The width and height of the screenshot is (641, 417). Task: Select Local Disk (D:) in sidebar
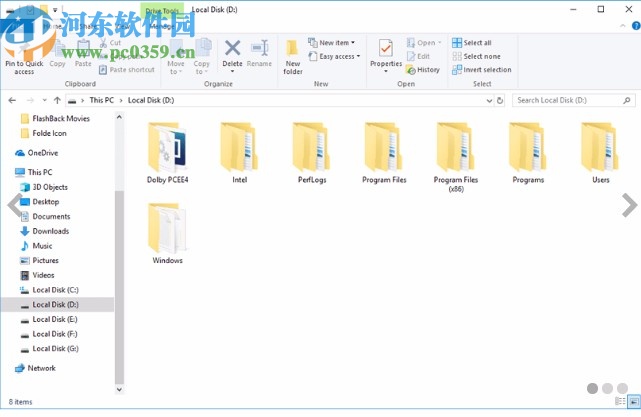point(57,305)
